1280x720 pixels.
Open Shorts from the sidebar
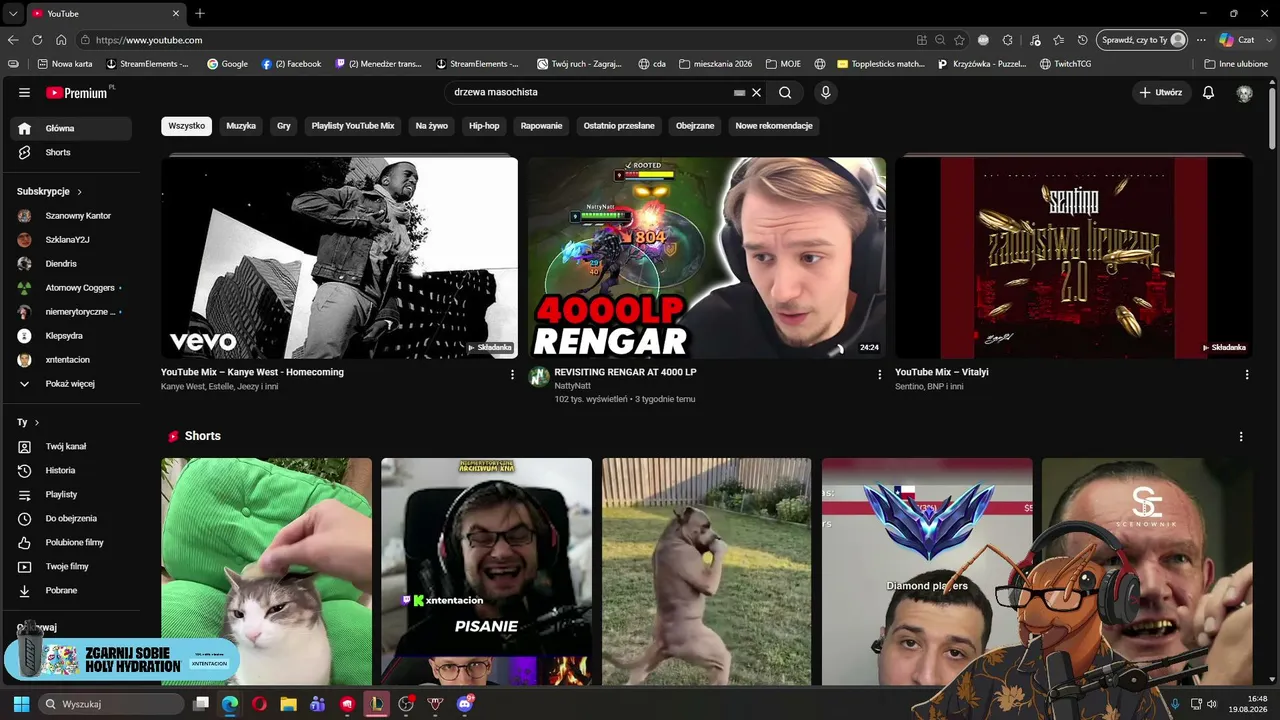click(71, 152)
